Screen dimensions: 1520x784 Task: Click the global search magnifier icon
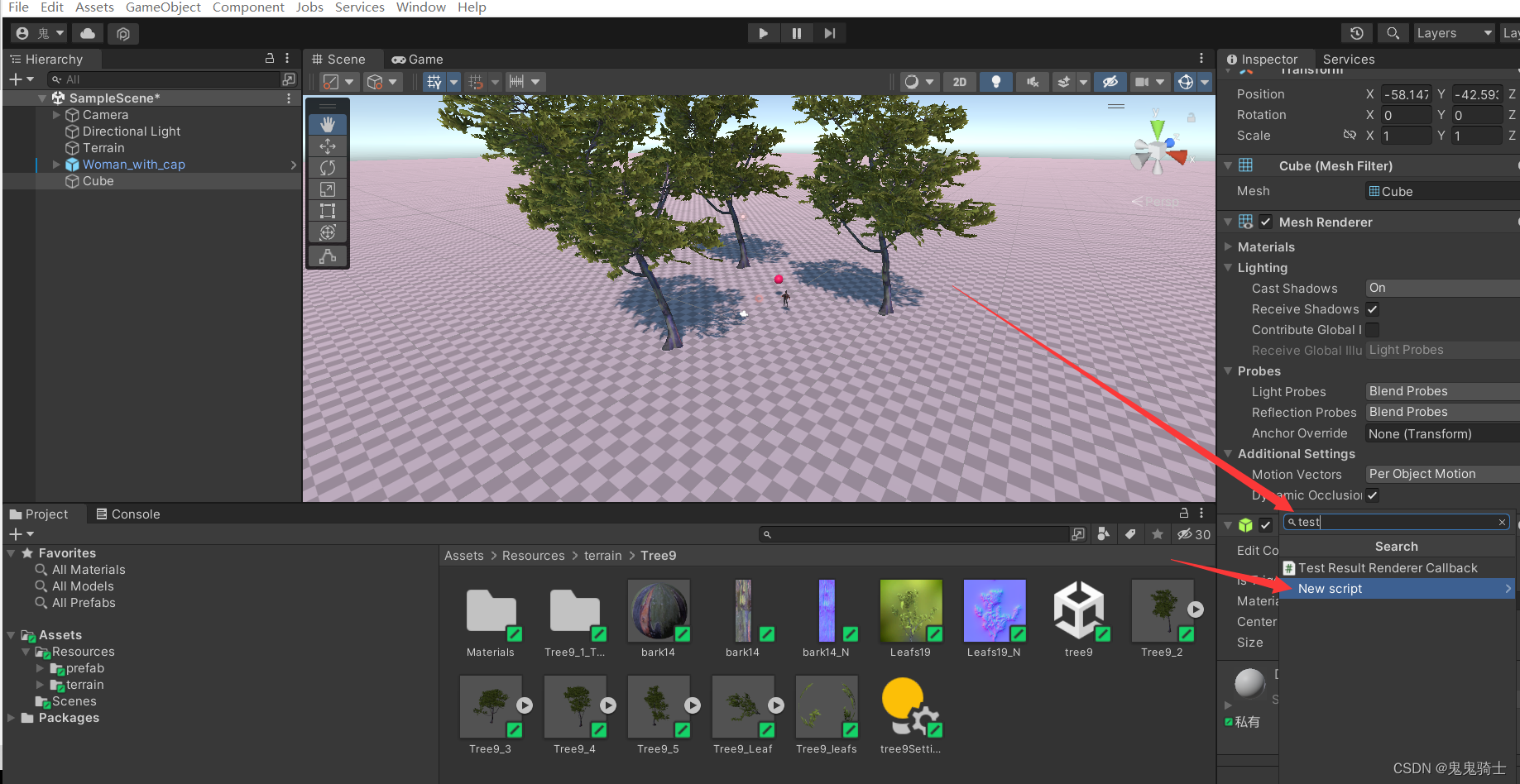(x=1393, y=33)
